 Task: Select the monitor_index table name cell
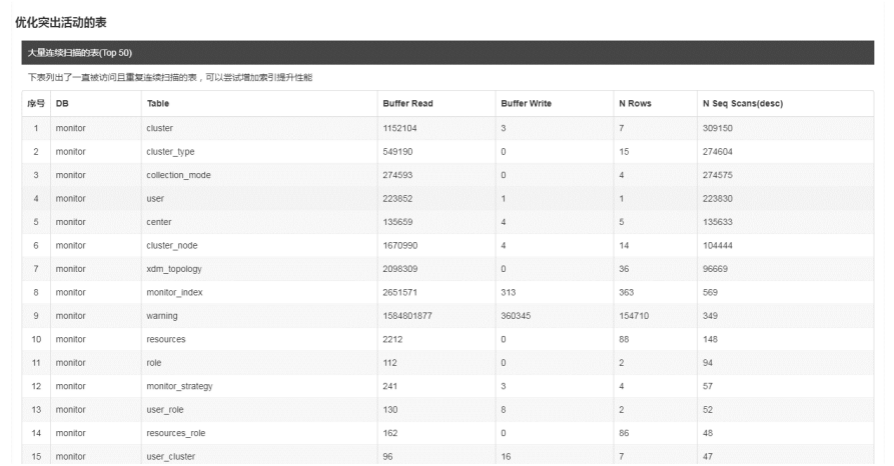(174, 292)
